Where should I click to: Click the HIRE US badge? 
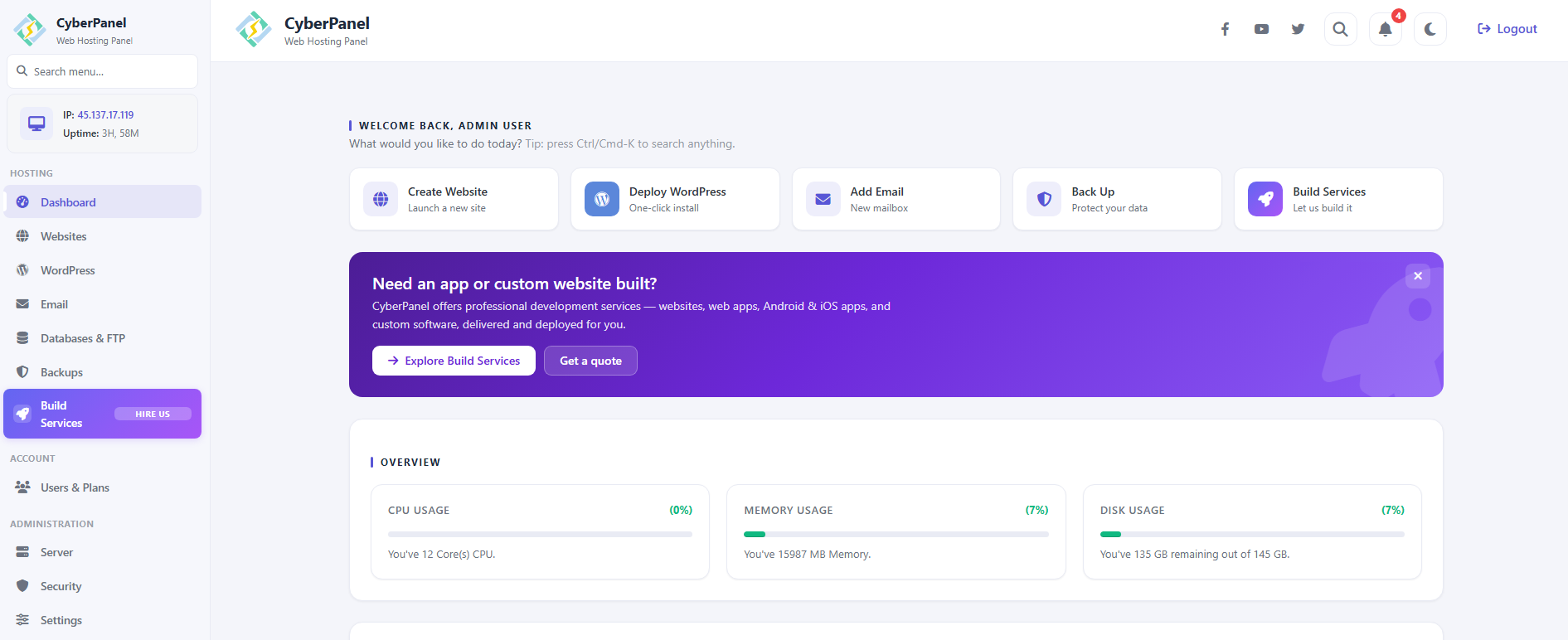click(x=153, y=414)
